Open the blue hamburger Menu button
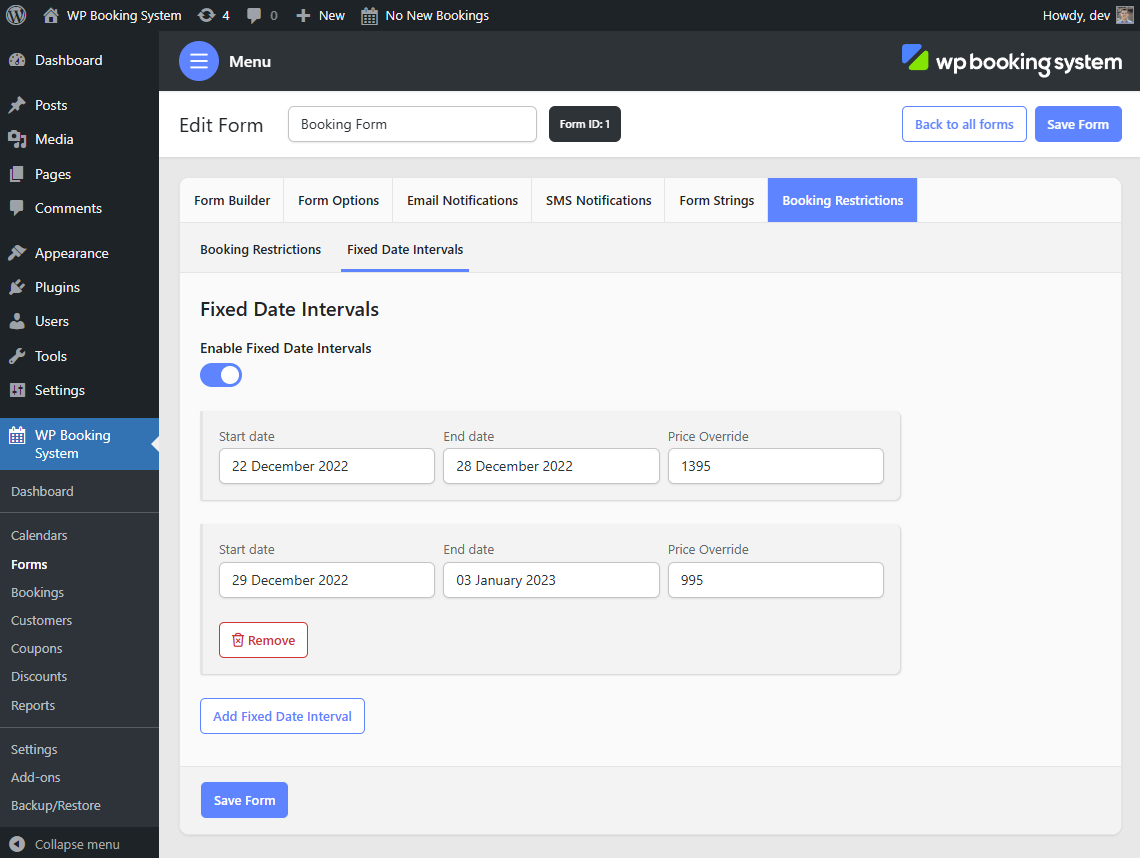Viewport: 1140px width, 858px height. [198, 61]
